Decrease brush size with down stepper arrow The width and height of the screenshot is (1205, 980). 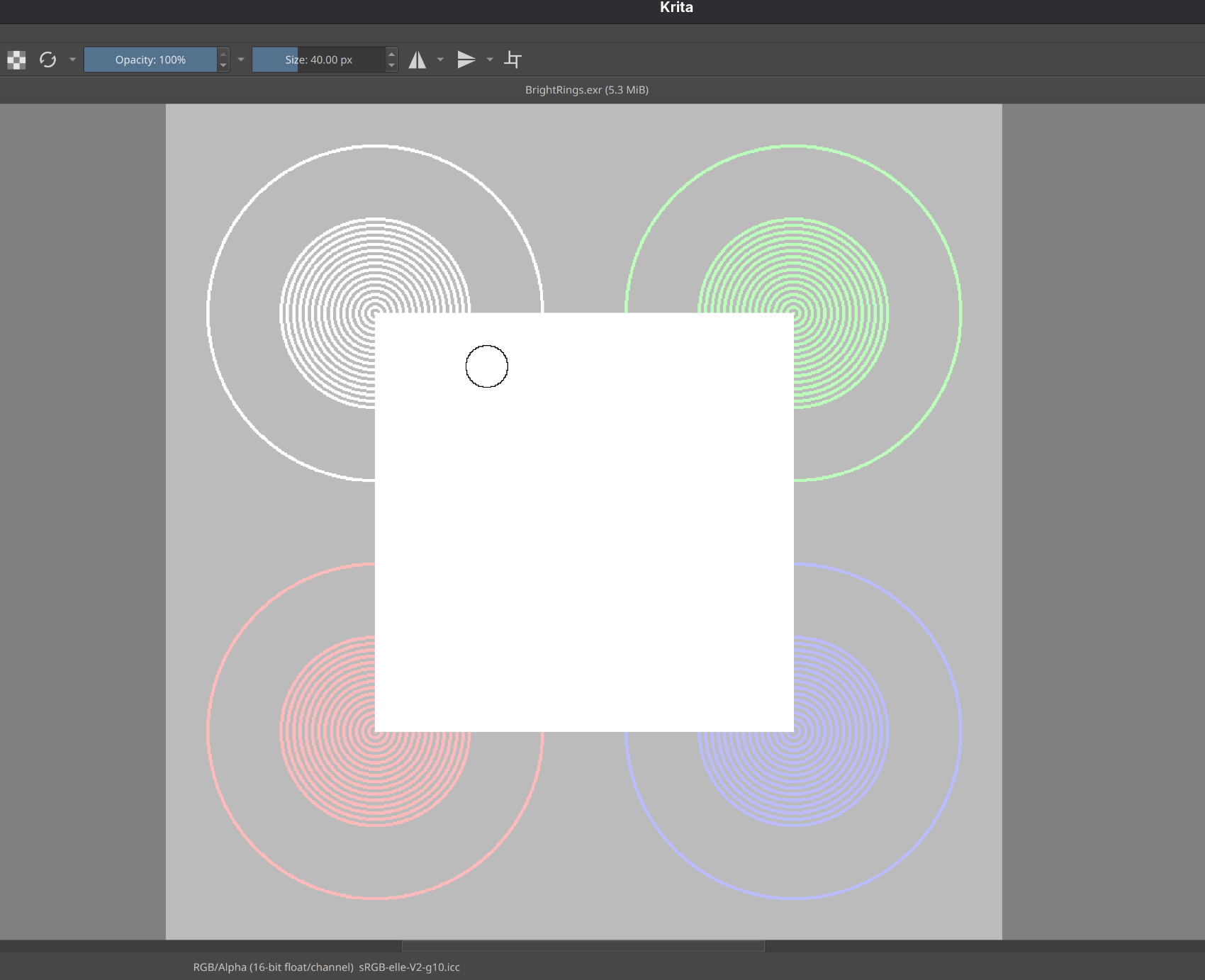pos(391,66)
